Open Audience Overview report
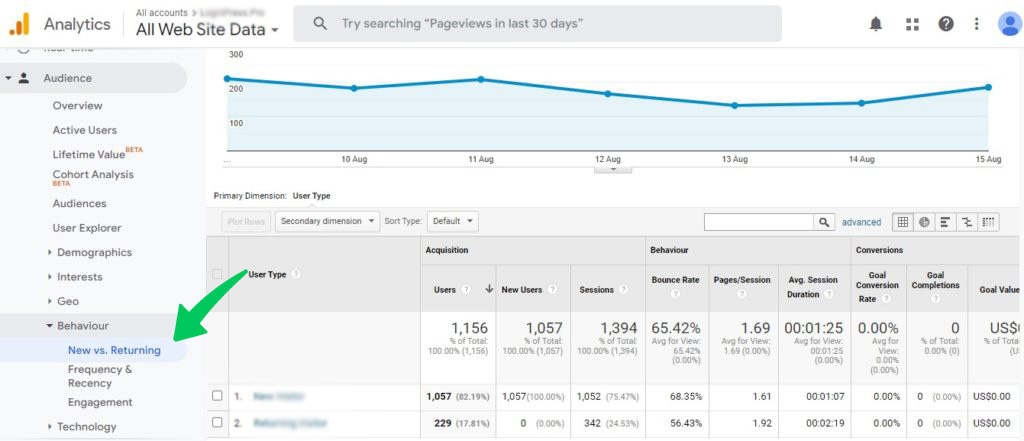The image size is (1024, 441). click(x=78, y=106)
